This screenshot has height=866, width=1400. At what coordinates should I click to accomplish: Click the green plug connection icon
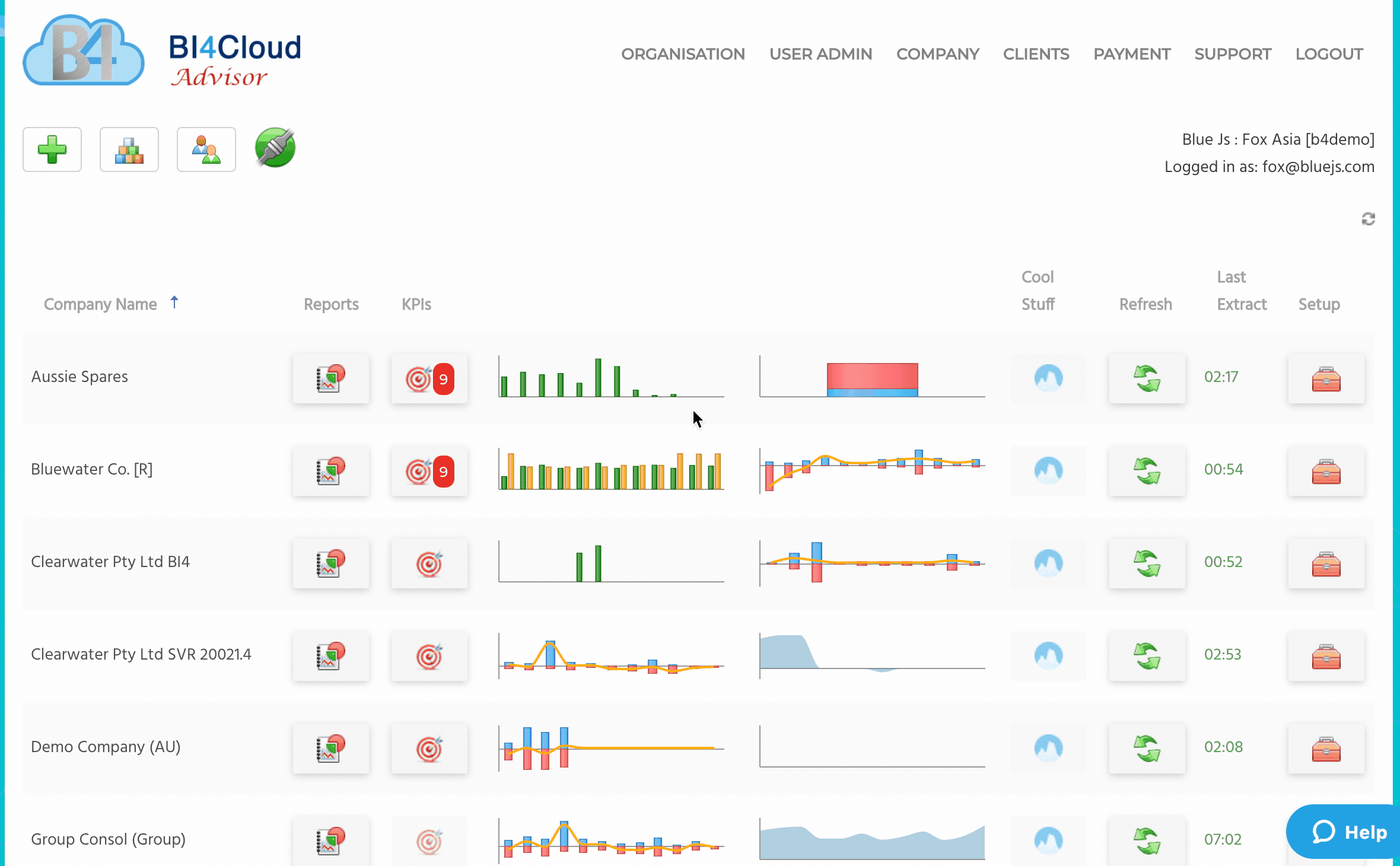point(275,148)
